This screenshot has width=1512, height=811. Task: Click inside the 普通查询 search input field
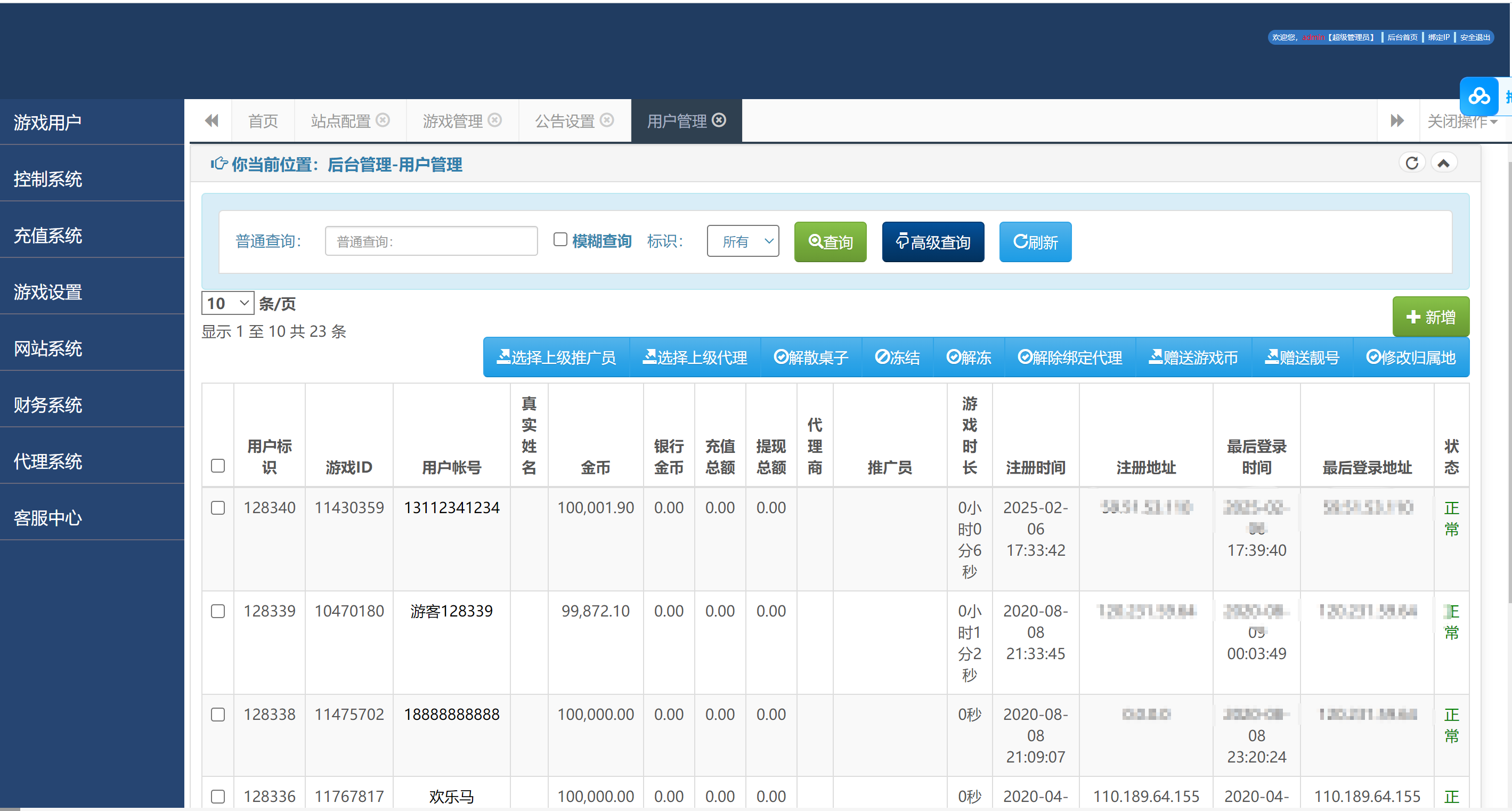(432, 241)
